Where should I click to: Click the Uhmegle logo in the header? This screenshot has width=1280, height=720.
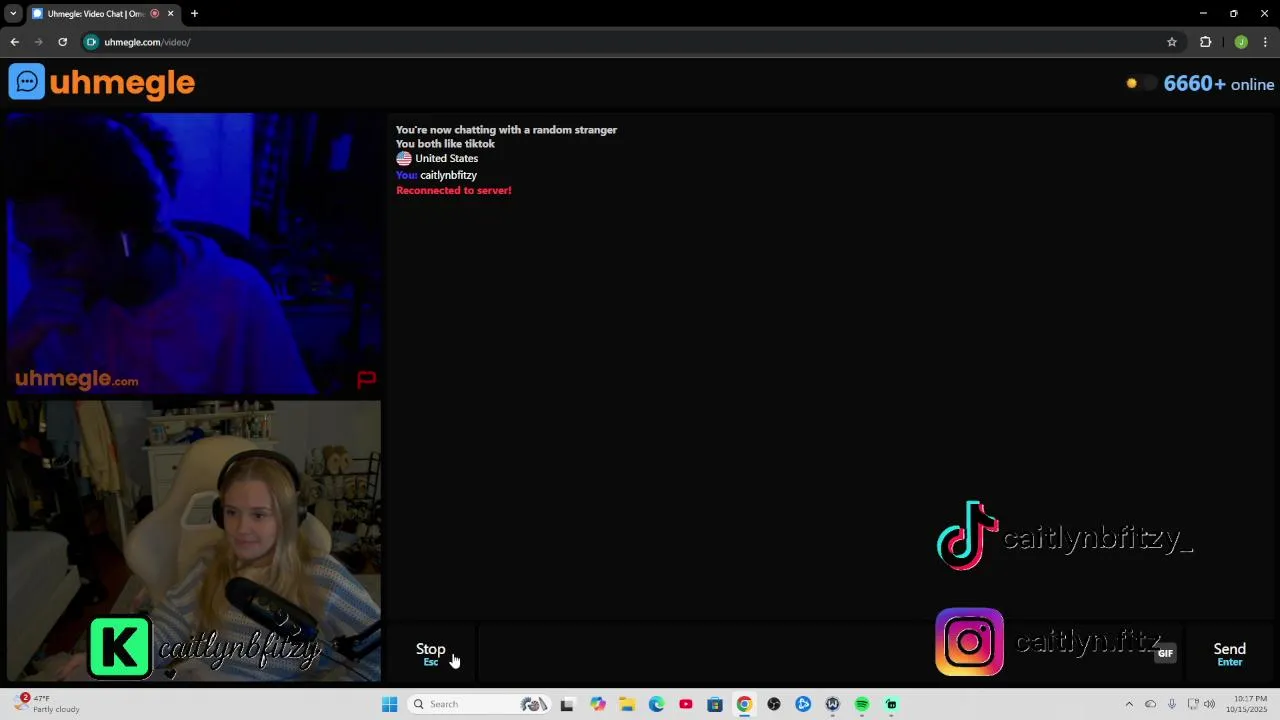click(102, 82)
